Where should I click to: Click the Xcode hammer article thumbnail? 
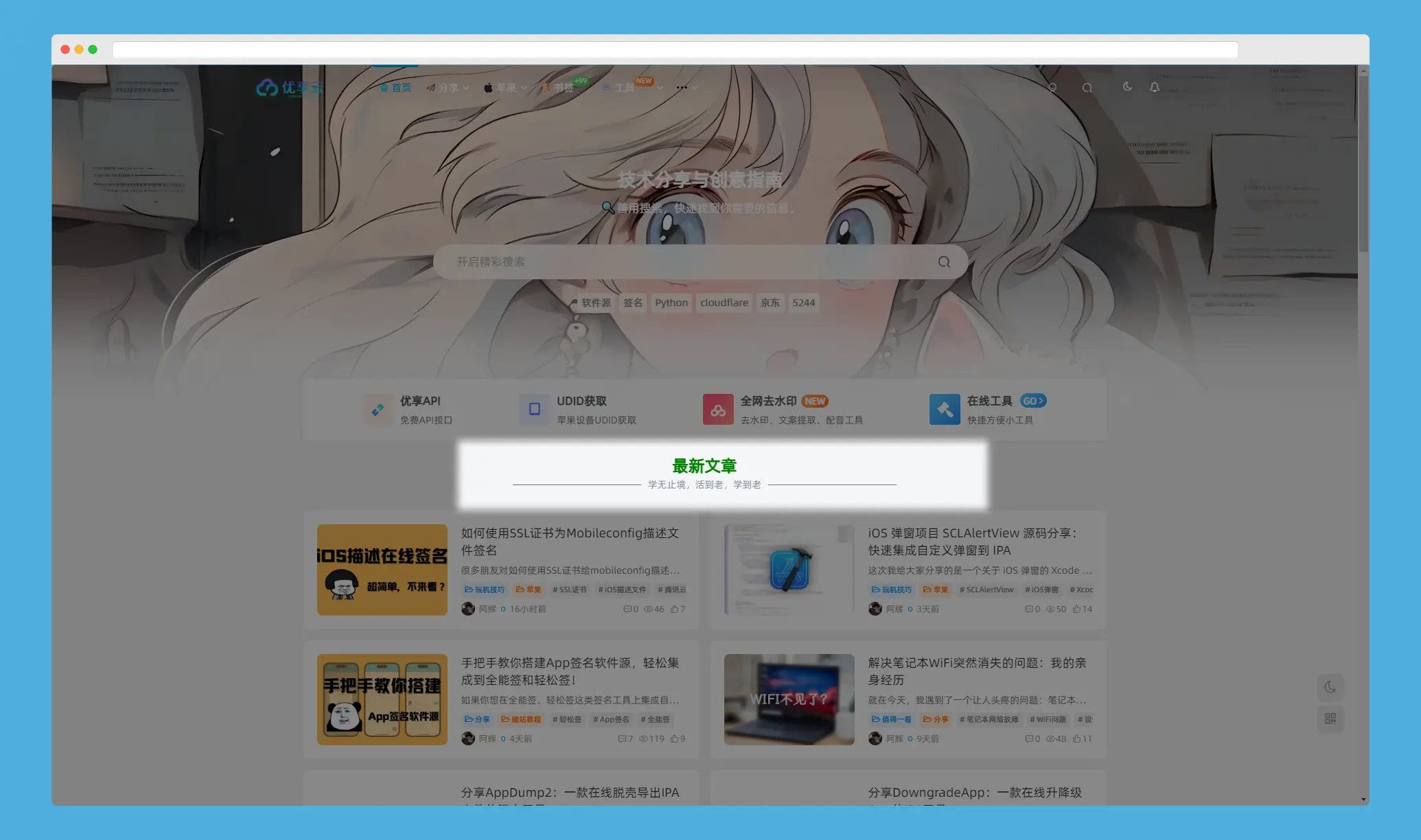coord(789,570)
